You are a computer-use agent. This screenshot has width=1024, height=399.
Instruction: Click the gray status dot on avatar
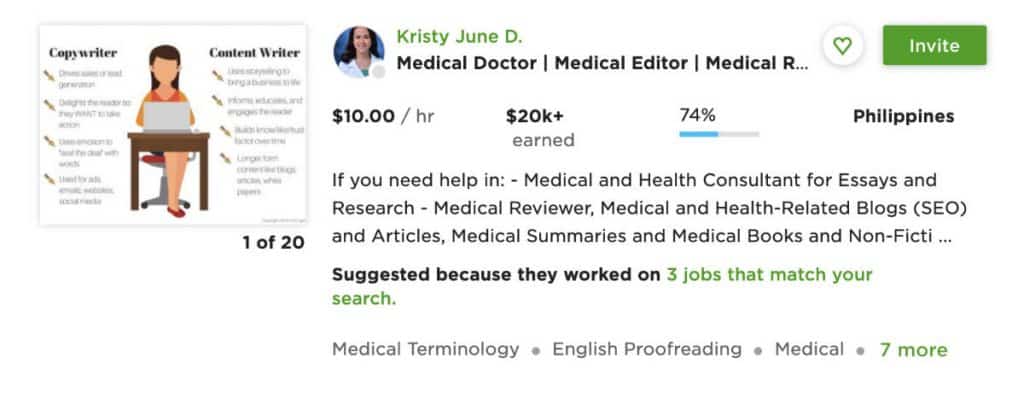point(378,72)
